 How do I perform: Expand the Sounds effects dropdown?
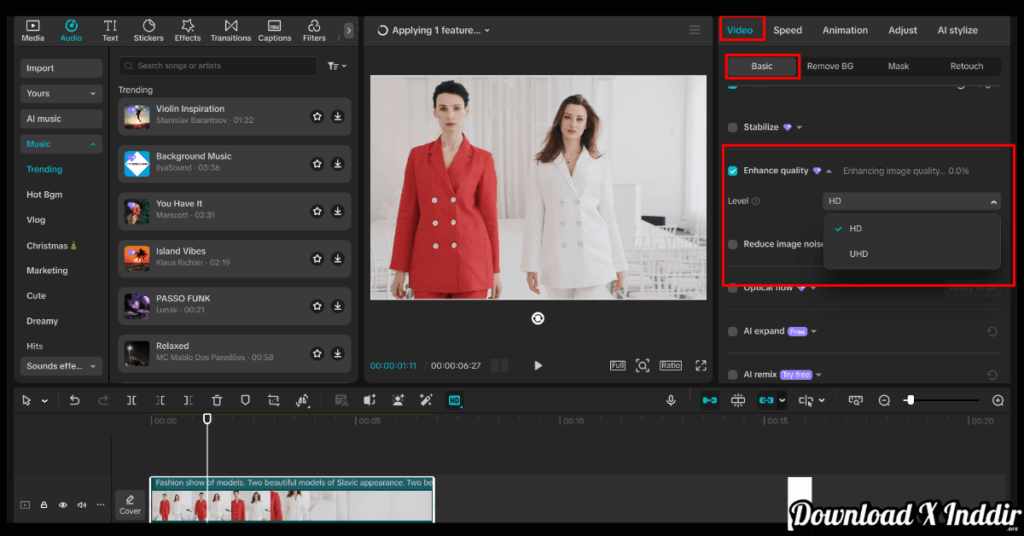[x=61, y=366]
